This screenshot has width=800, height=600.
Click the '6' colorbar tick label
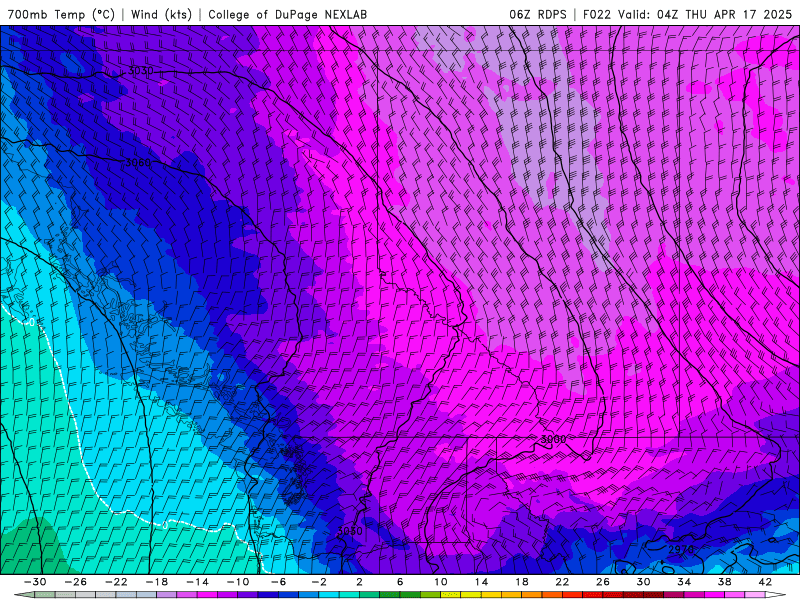point(400,582)
